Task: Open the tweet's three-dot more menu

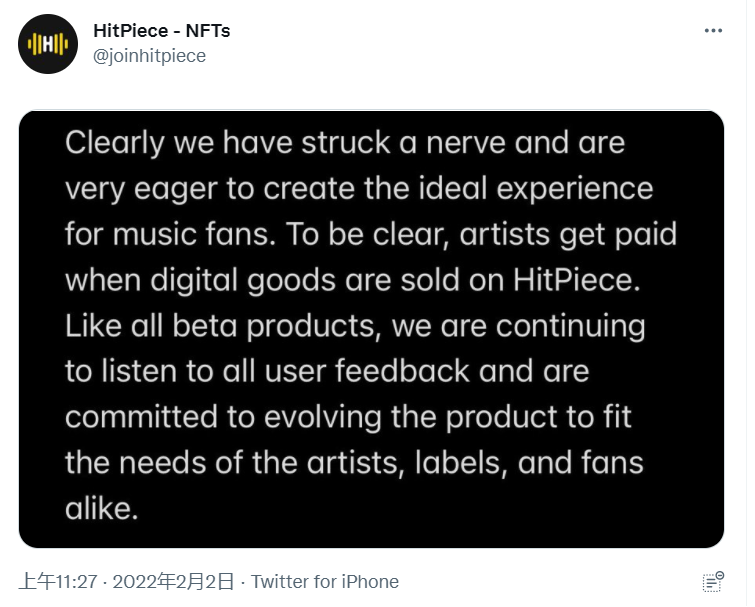Action: (x=713, y=31)
